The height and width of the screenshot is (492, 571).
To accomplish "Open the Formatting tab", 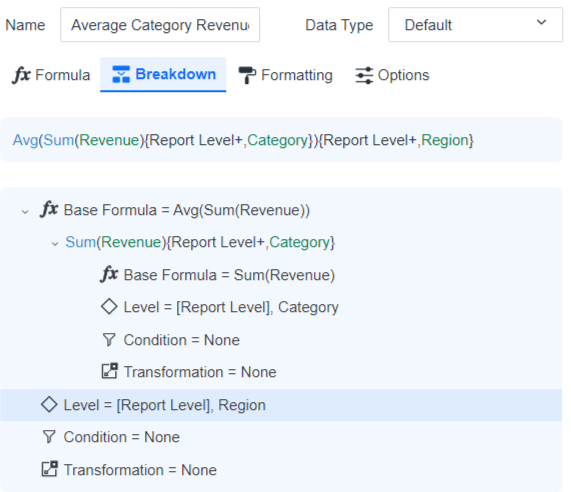I will pos(286,75).
